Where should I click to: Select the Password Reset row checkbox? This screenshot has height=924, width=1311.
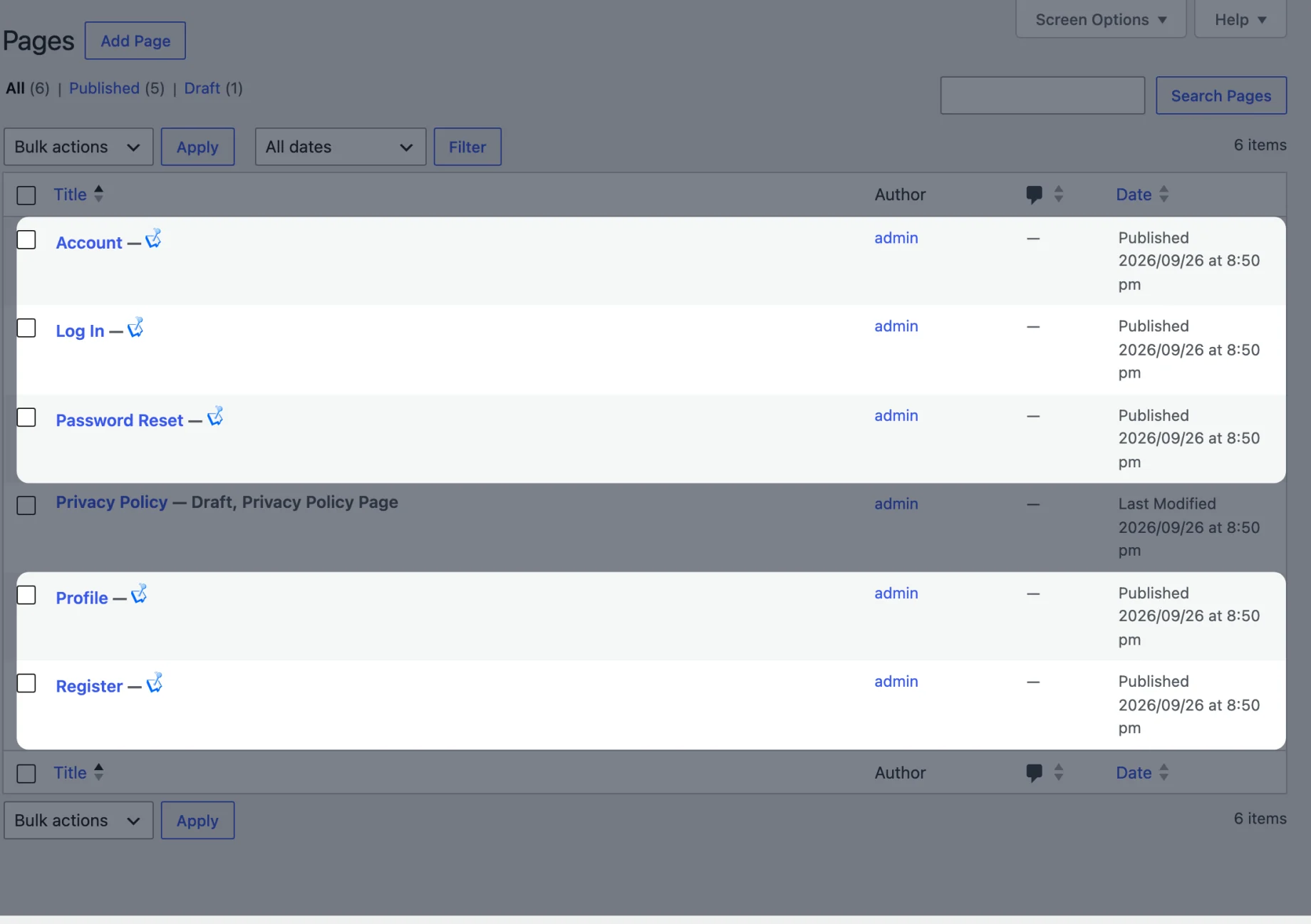[x=26, y=417]
